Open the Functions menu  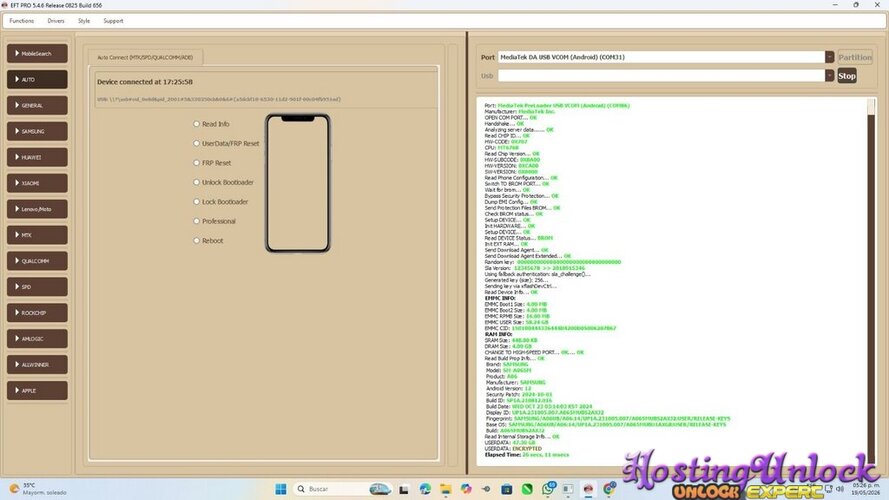point(22,21)
